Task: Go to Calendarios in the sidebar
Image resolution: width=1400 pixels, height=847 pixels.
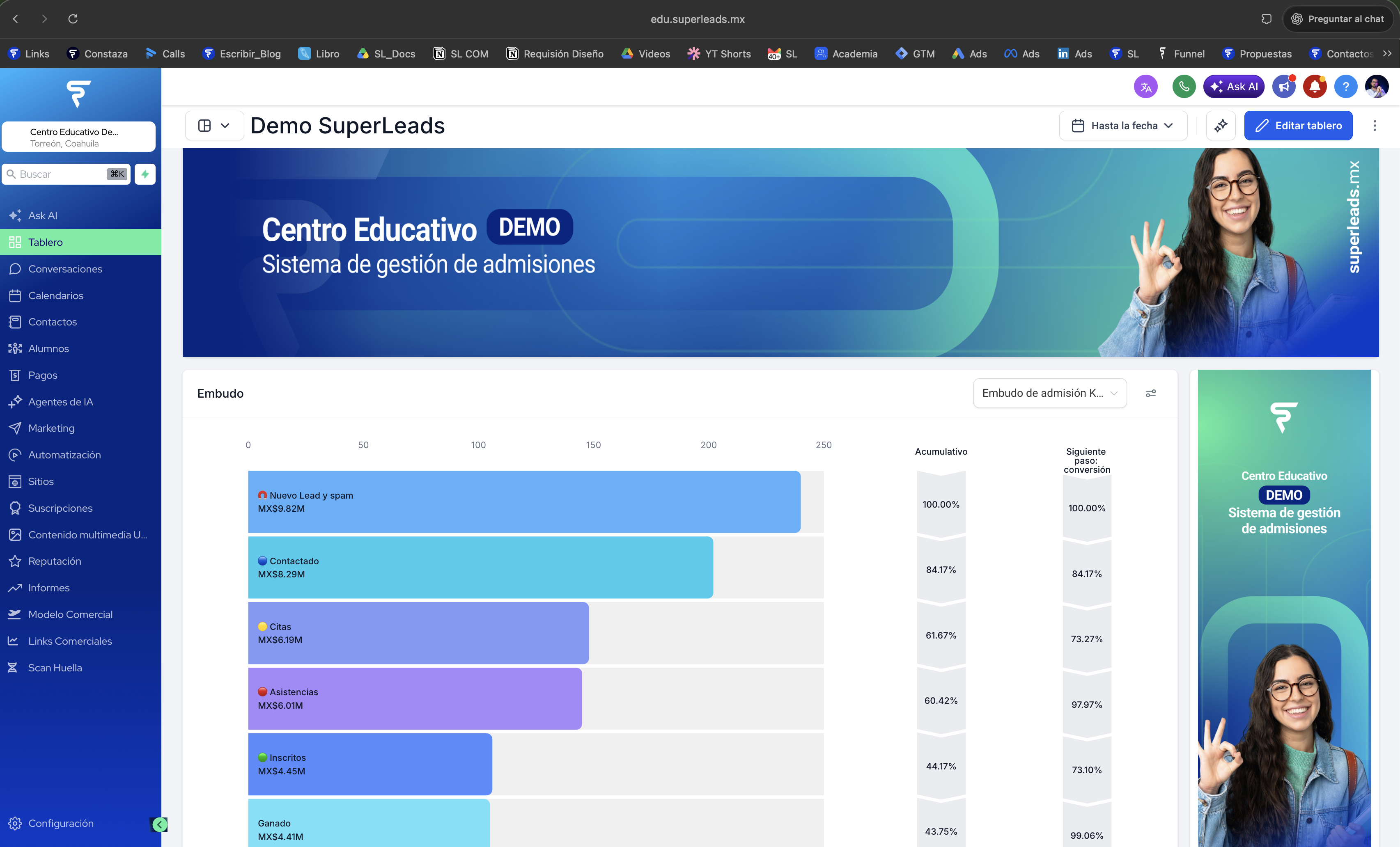Action: [x=81, y=295]
